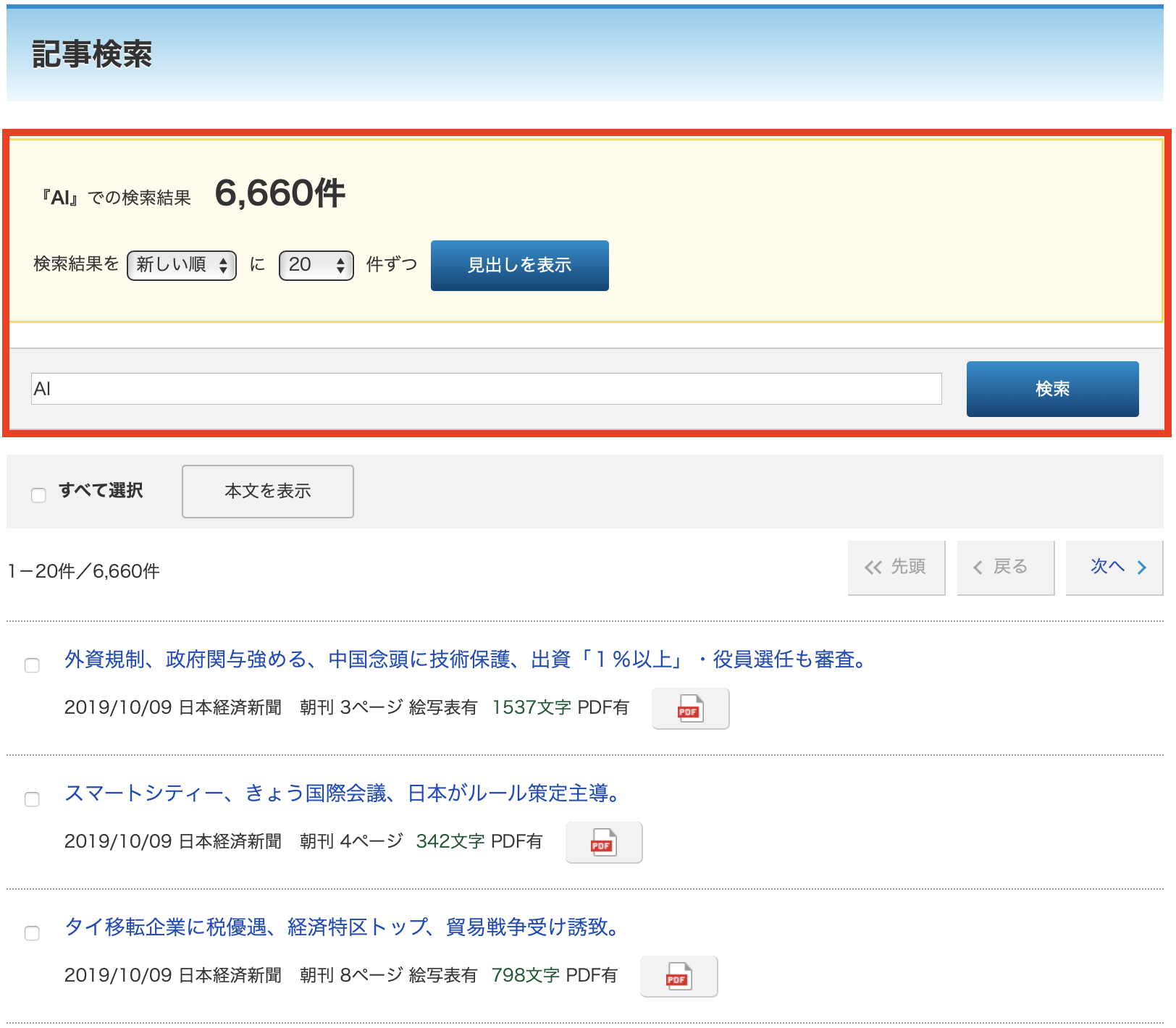The height and width of the screenshot is (1028, 1176).
Task: Open article タイ移転企業に税優遇
Action: [342, 927]
